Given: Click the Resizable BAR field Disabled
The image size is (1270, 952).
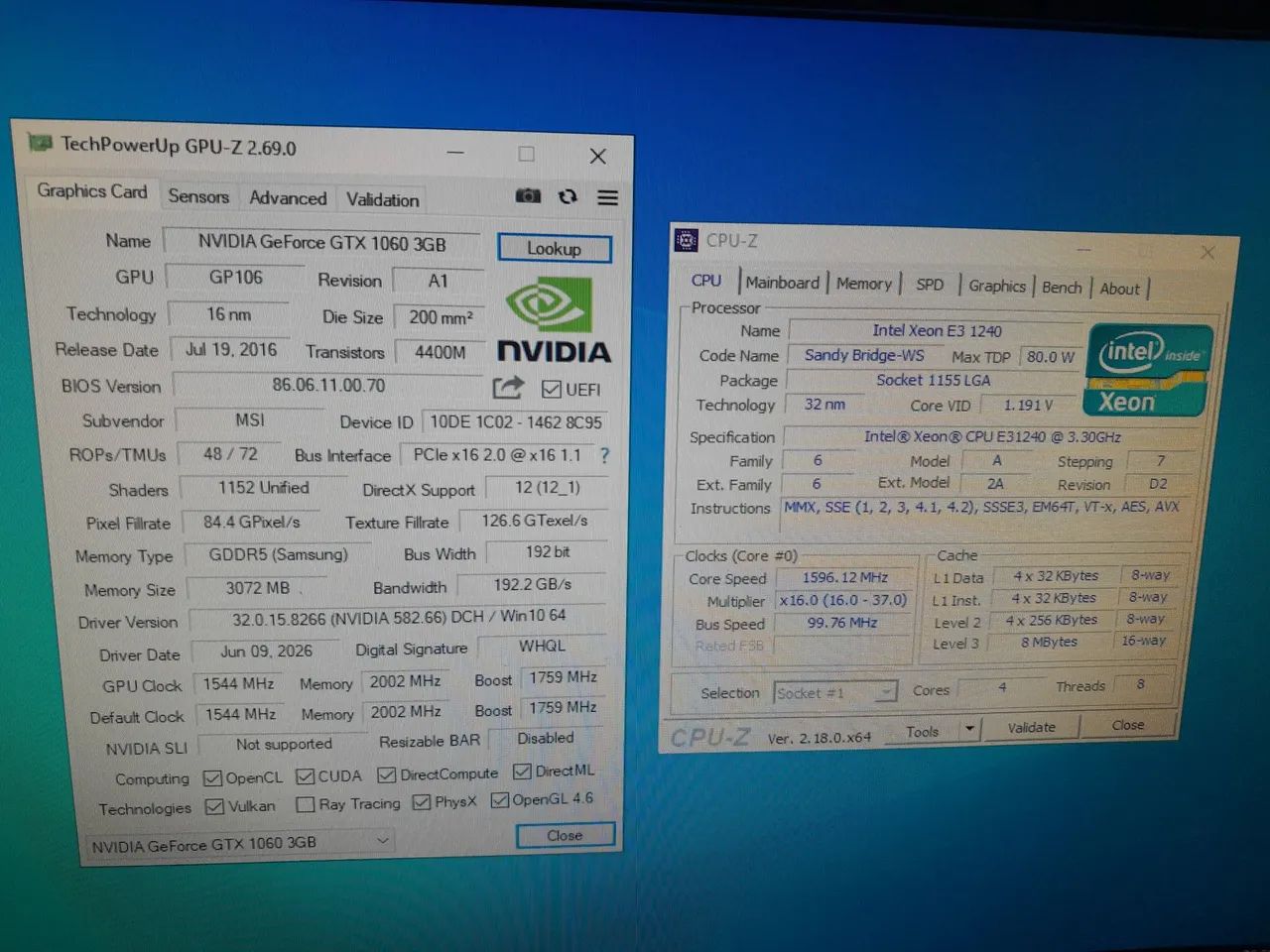Looking at the screenshot, I should tap(546, 738).
